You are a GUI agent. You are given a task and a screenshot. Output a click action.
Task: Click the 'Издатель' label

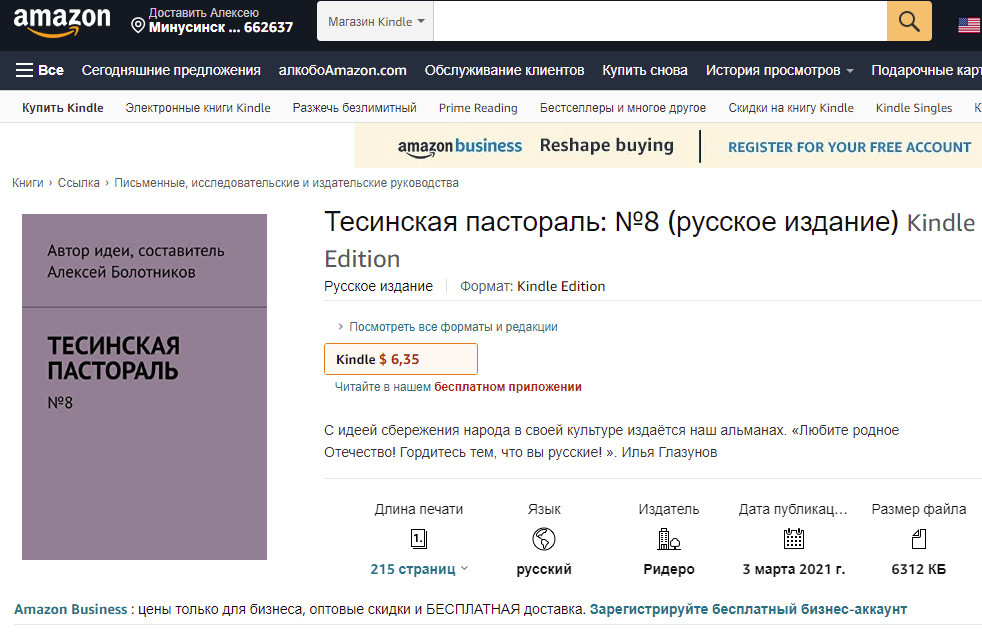coord(668,509)
